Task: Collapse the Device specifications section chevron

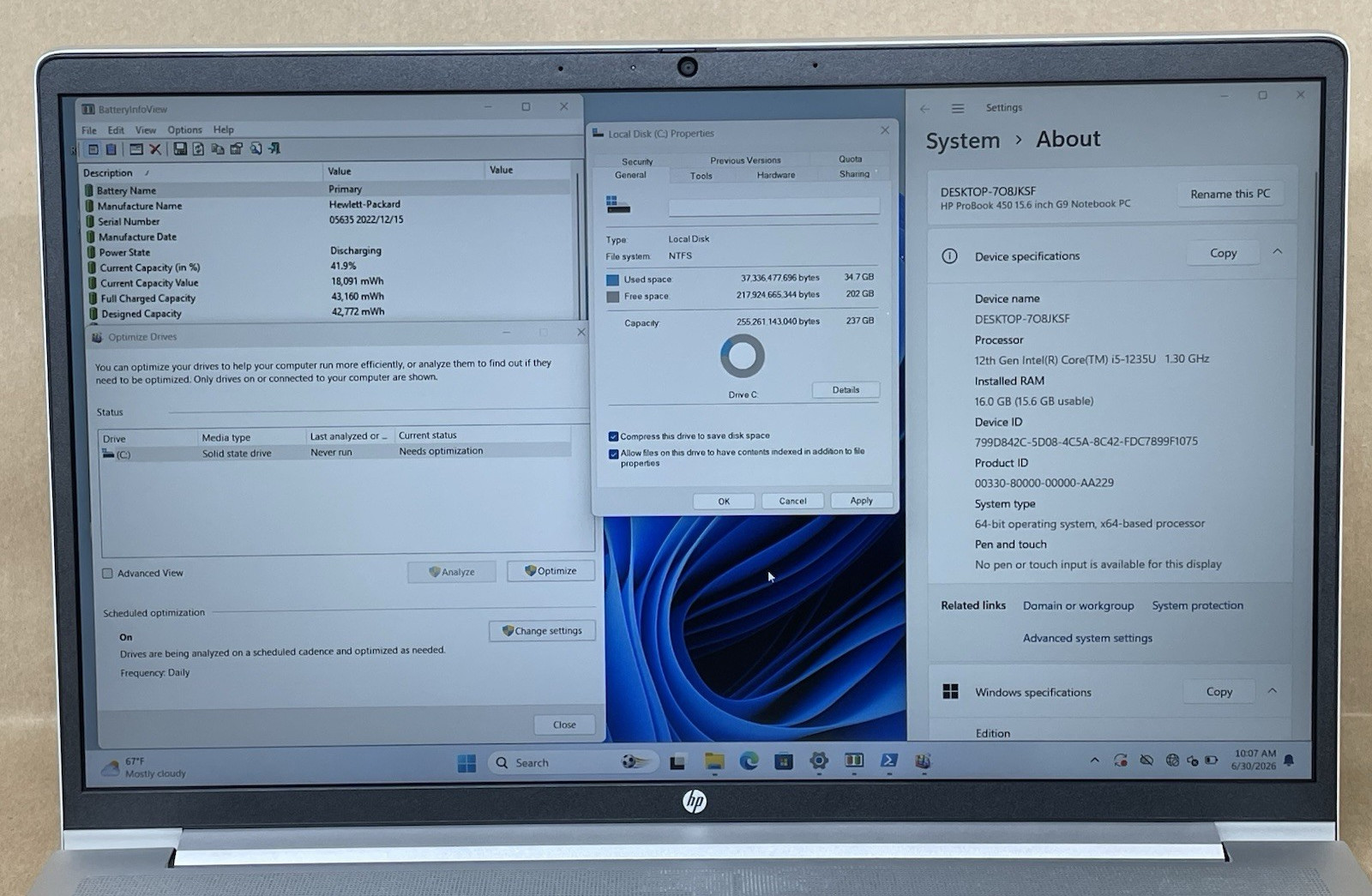Action: point(1278,252)
